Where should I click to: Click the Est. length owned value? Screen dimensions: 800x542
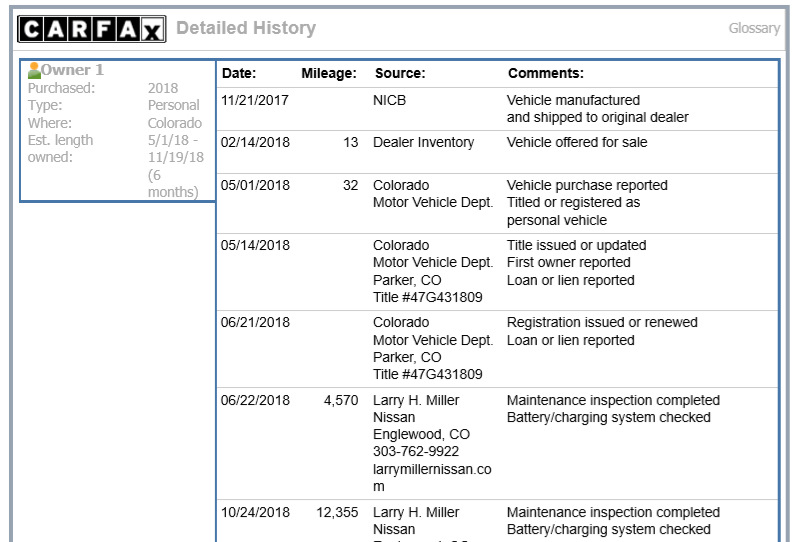pos(176,166)
